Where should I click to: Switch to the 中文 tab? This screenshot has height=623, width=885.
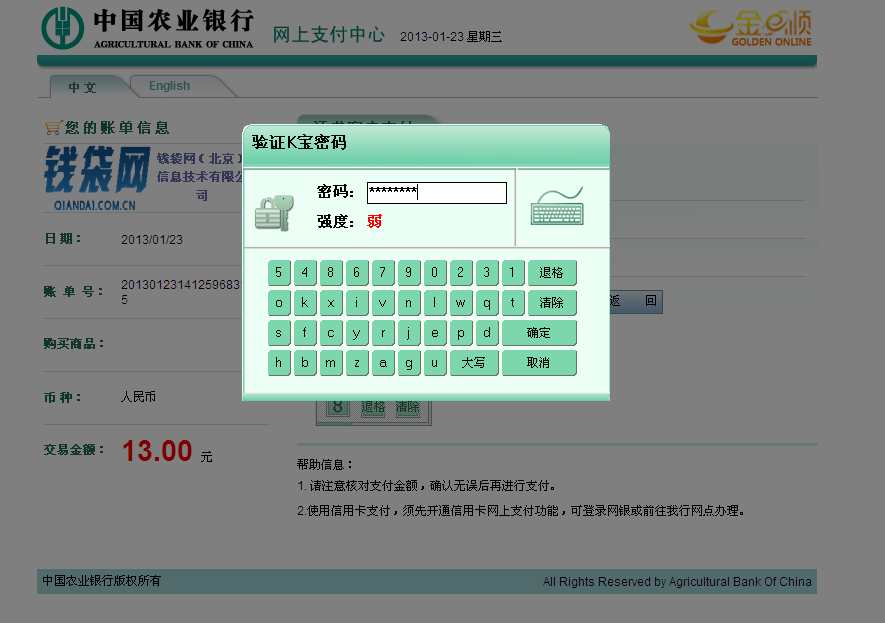82,87
